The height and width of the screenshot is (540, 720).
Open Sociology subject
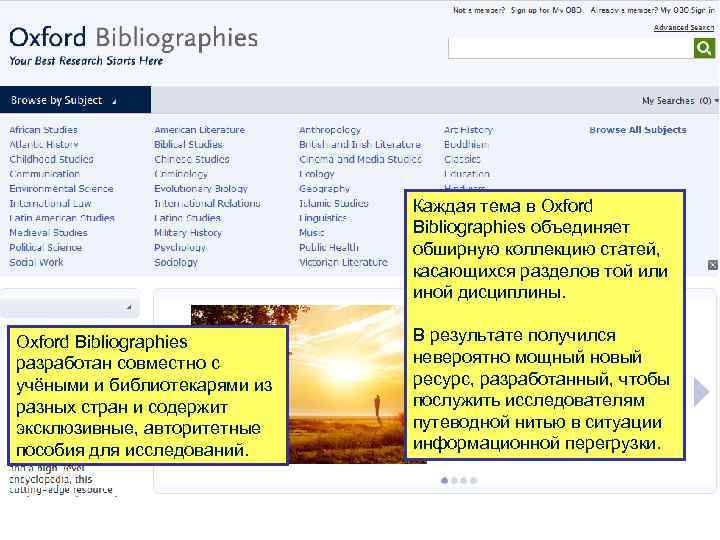coord(176,262)
